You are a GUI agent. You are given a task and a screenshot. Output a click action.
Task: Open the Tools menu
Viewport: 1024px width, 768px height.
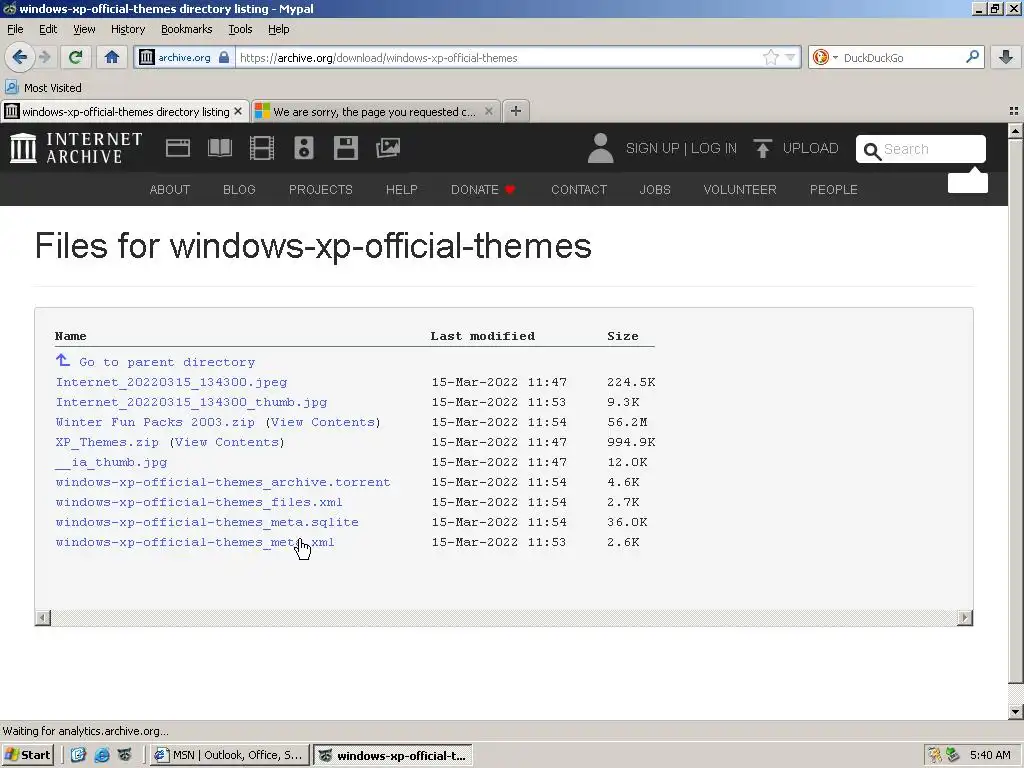[x=240, y=29]
